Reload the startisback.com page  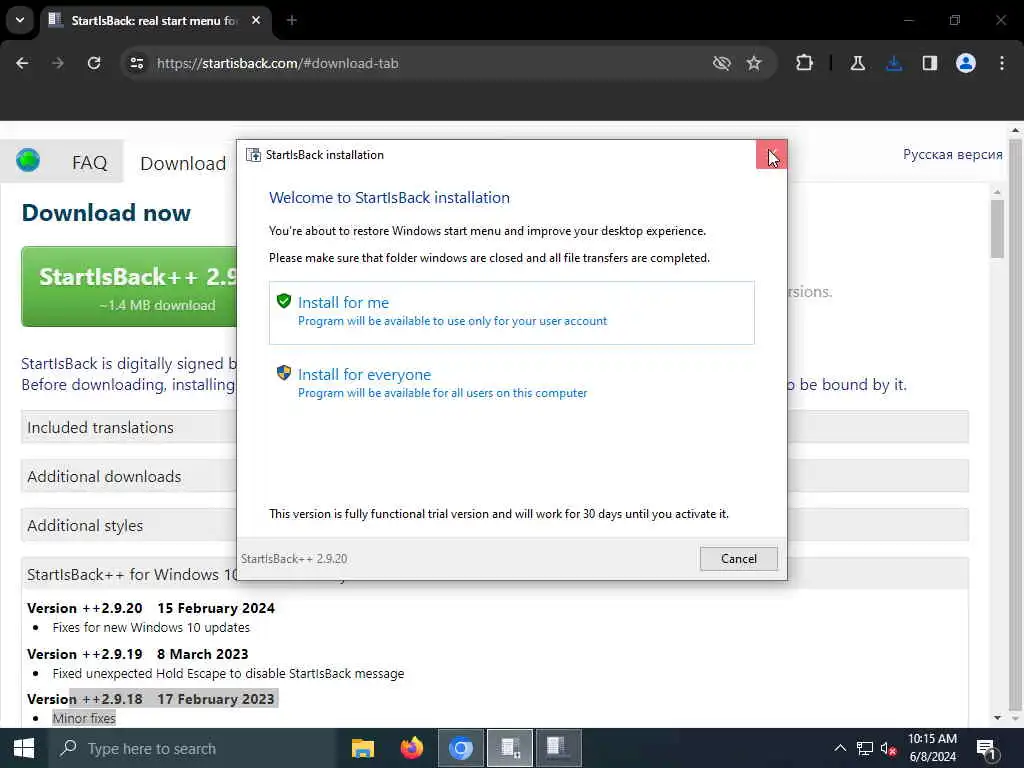point(94,63)
